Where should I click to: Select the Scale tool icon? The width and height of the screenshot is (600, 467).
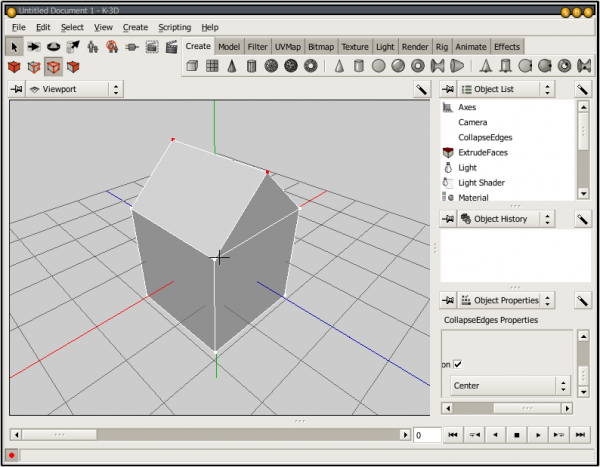coord(73,47)
